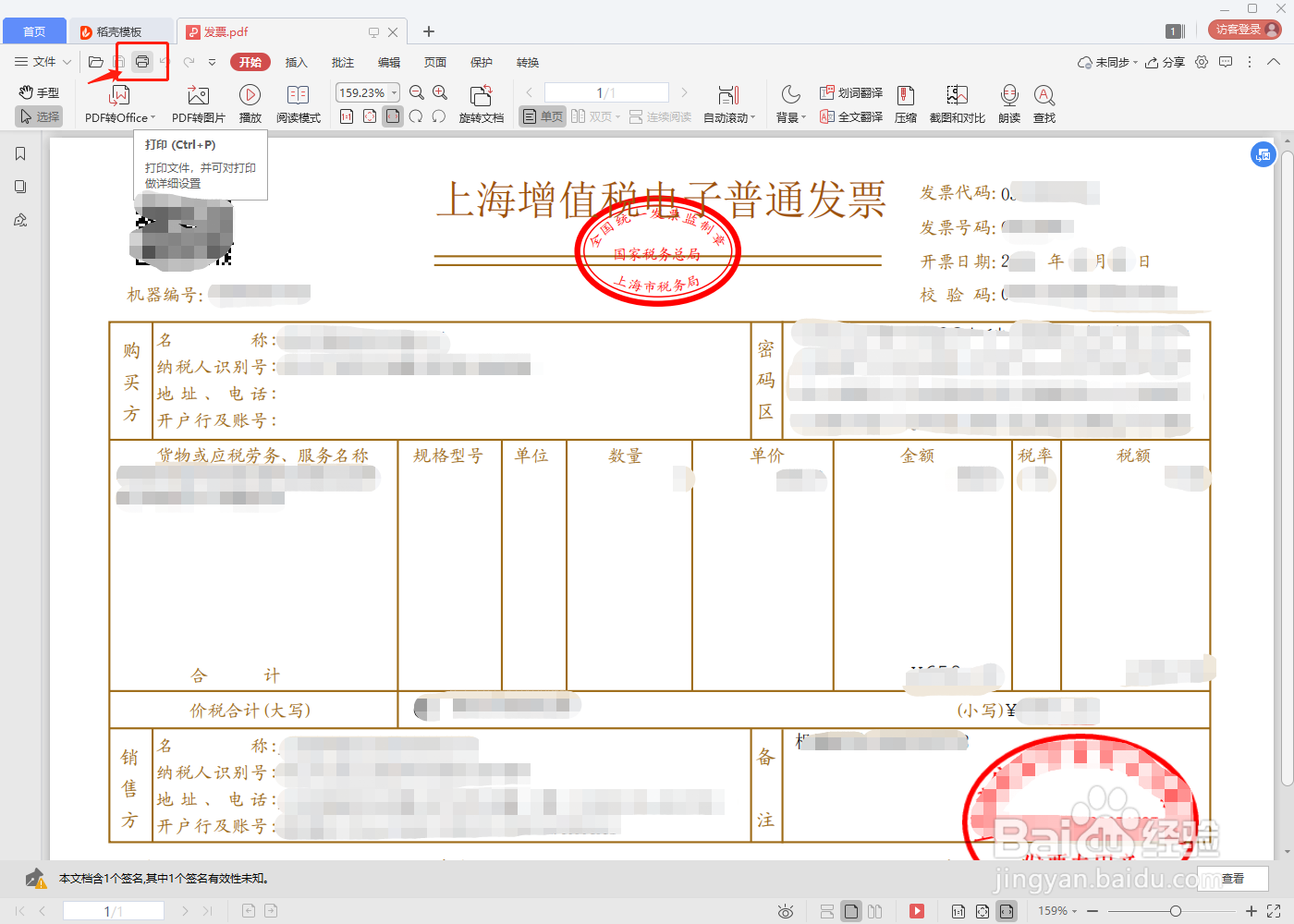The width and height of the screenshot is (1294, 924).
Task: Add new tab with plus button
Action: coord(429,31)
